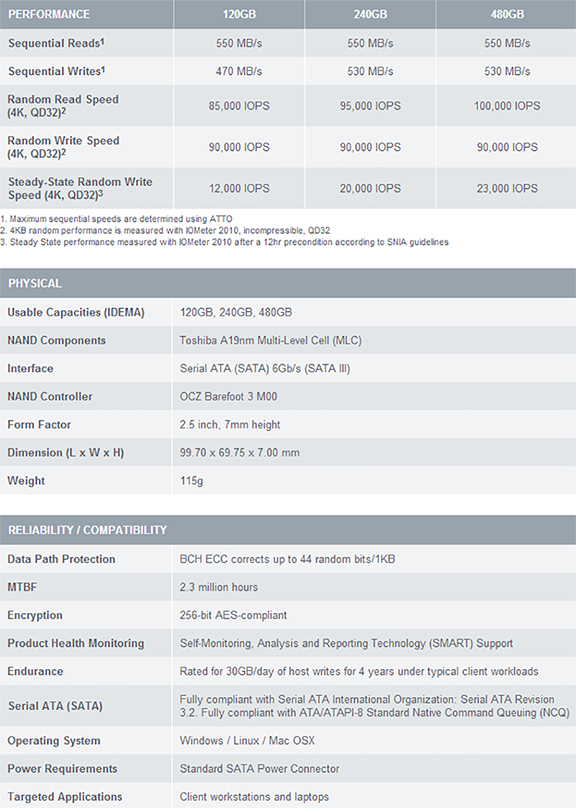Viewport: 576px width, 808px height.
Task: Click the Windows / Linux / Mac OSX value
Action: pyautogui.click(x=247, y=740)
